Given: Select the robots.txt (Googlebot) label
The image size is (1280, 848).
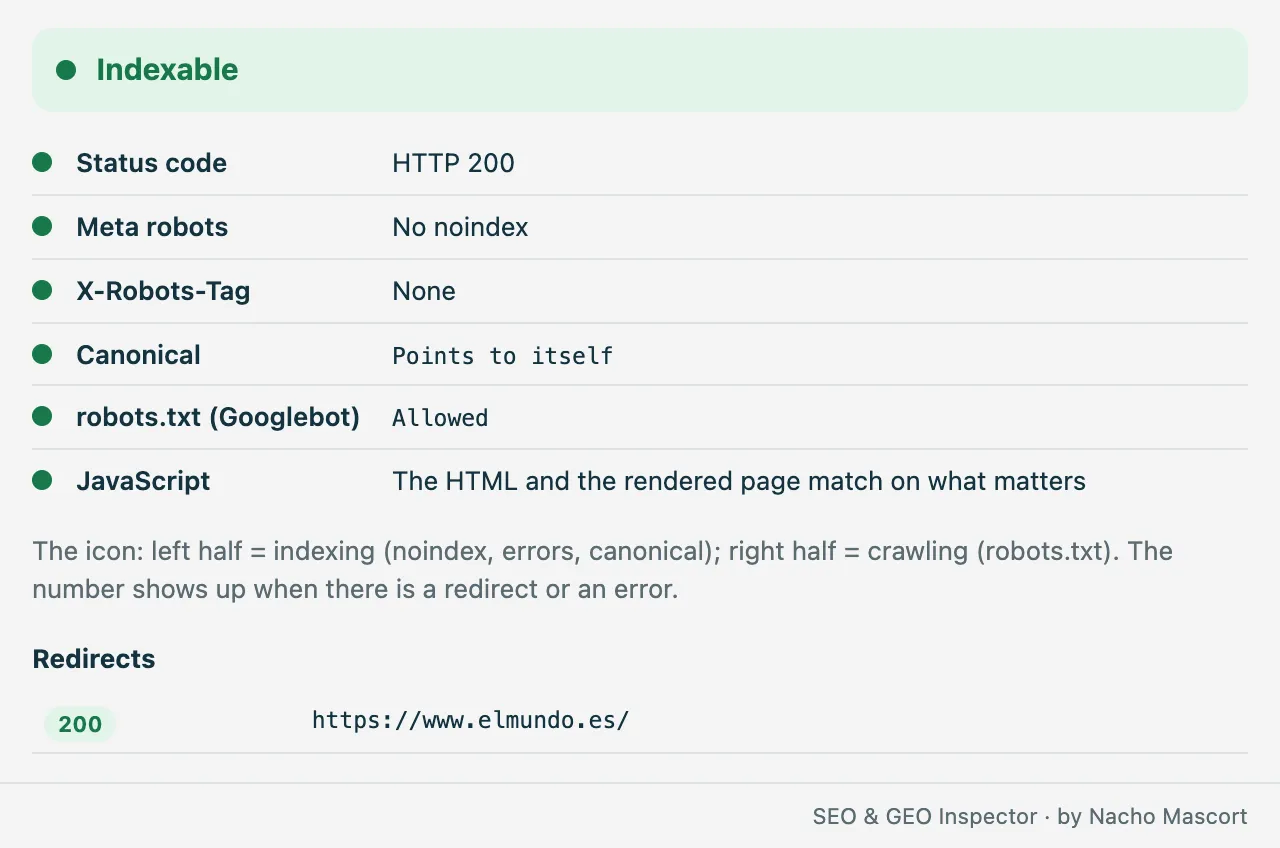Looking at the screenshot, I should tap(218, 417).
